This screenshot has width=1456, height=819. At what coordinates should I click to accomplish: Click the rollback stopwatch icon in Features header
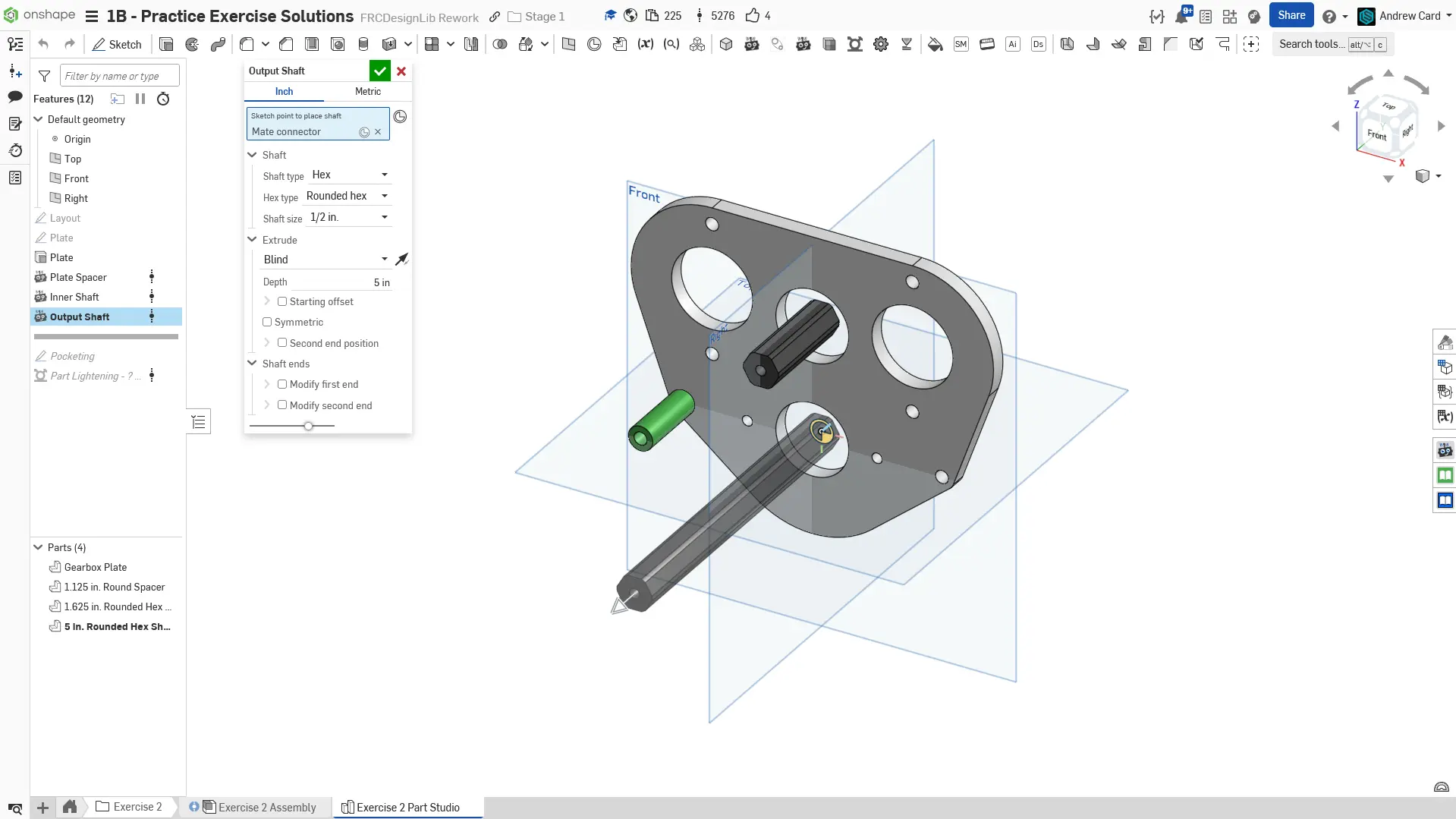(163, 99)
